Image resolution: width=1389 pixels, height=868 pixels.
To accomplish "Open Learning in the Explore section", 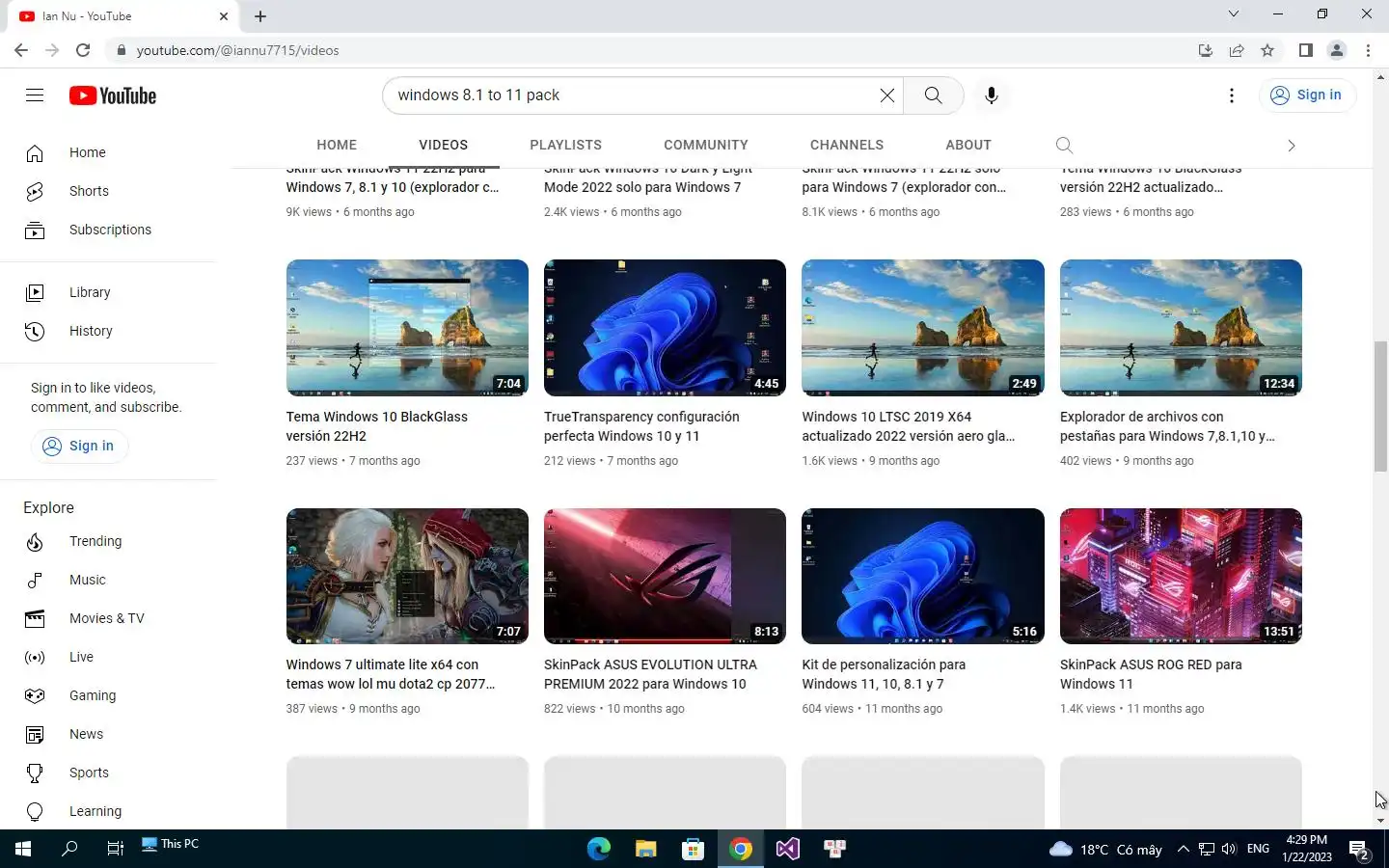I will 108,811.
